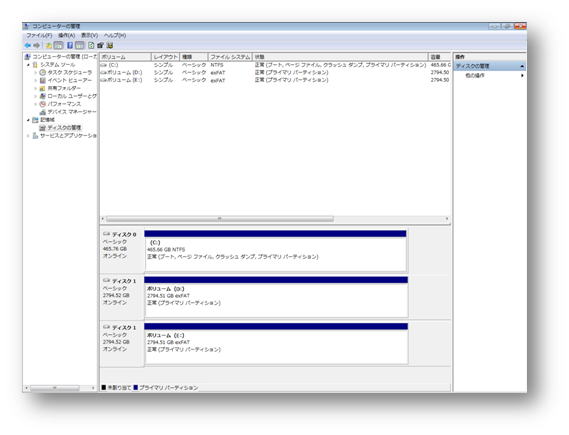Screen dimensions: 569x435
Task: Expand the サービスとアプリケーション node
Action: [28, 136]
